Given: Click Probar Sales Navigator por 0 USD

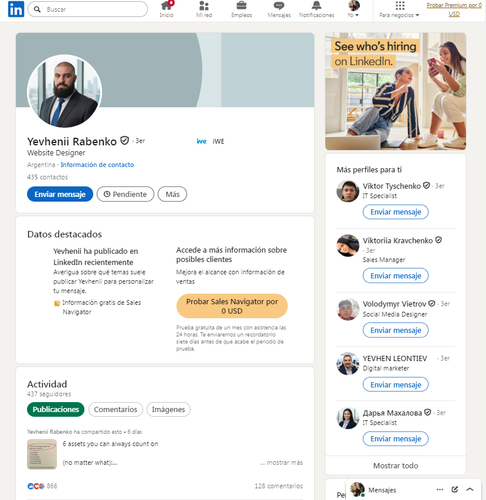Looking at the screenshot, I should [232, 306].
